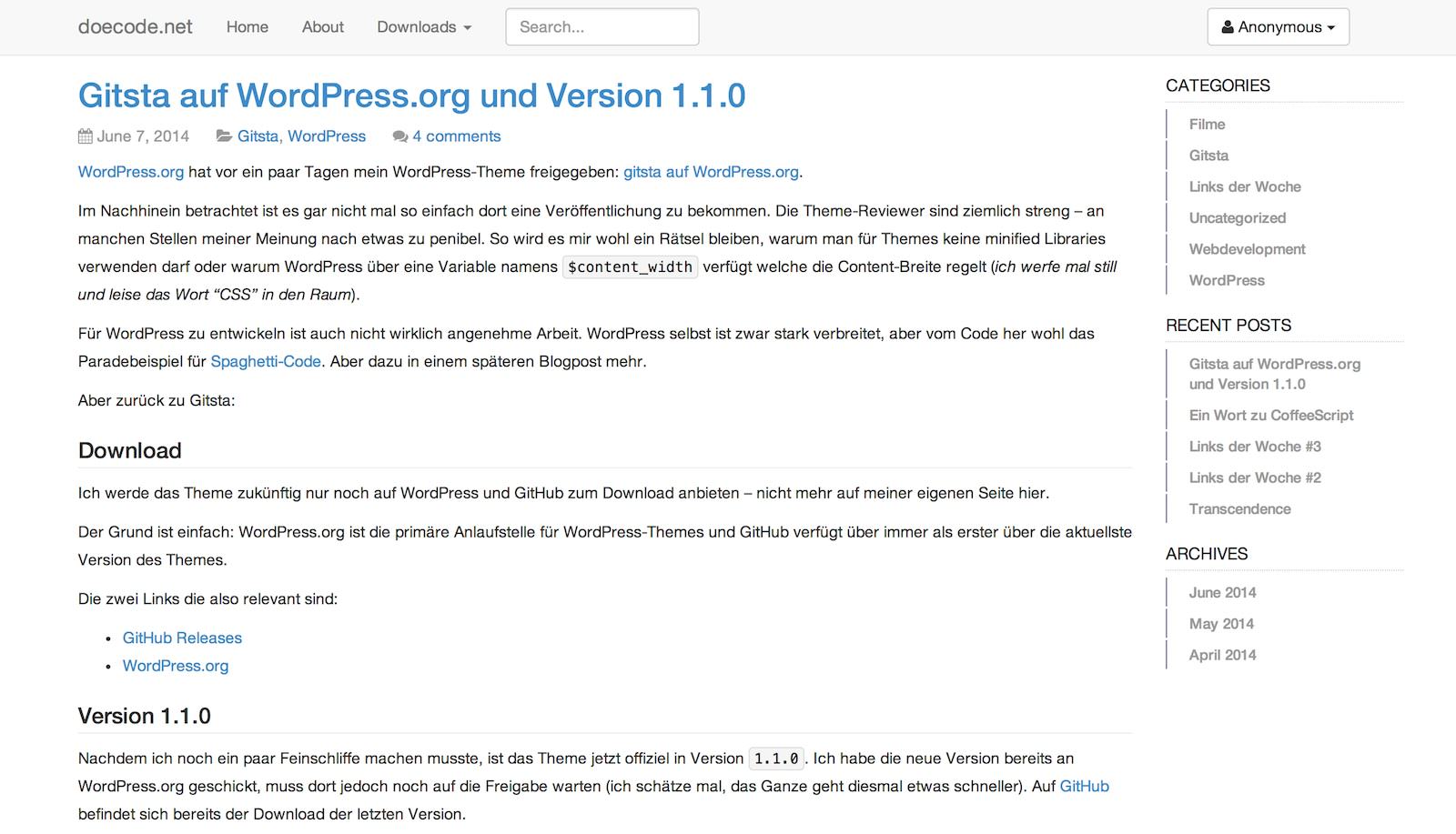
Task: Expand the Downloads dropdown menu
Action: coord(424,27)
